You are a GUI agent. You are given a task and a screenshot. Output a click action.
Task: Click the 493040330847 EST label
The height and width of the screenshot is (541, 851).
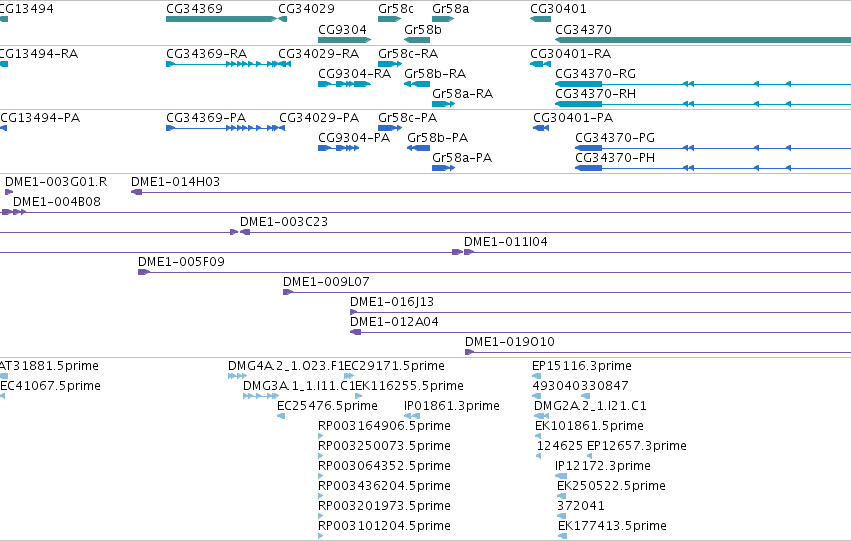click(580, 386)
